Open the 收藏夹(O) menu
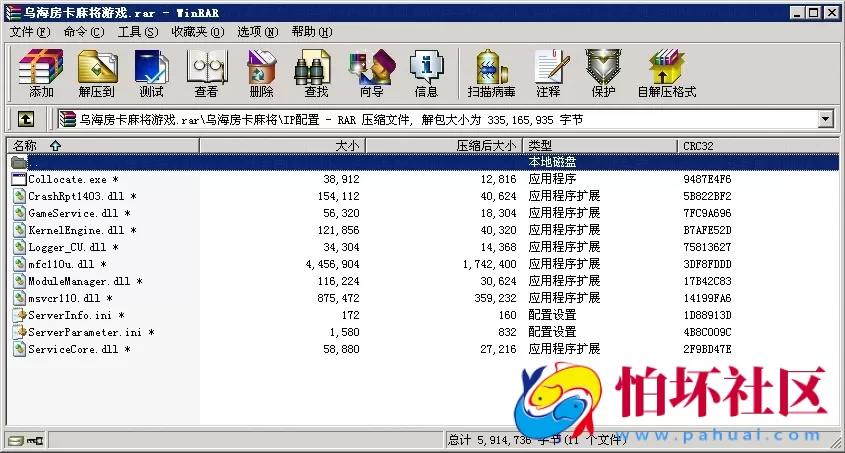 [x=198, y=32]
